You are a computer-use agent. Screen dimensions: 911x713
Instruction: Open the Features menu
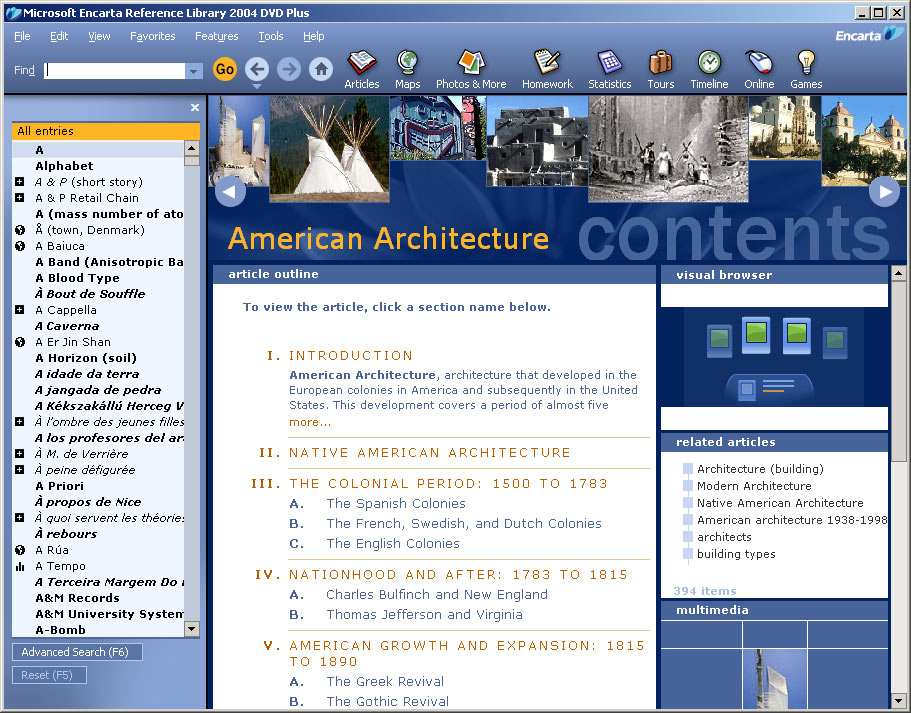click(217, 36)
